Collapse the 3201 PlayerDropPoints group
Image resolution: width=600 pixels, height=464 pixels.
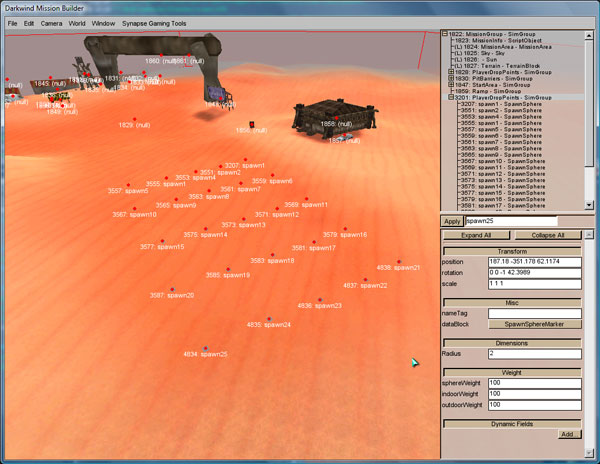452,98
